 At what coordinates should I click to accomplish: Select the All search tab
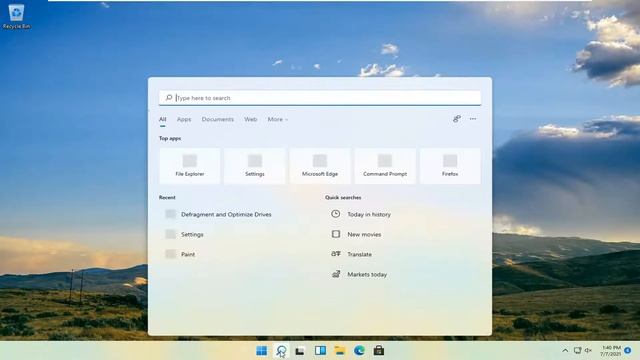pyautogui.click(x=162, y=119)
